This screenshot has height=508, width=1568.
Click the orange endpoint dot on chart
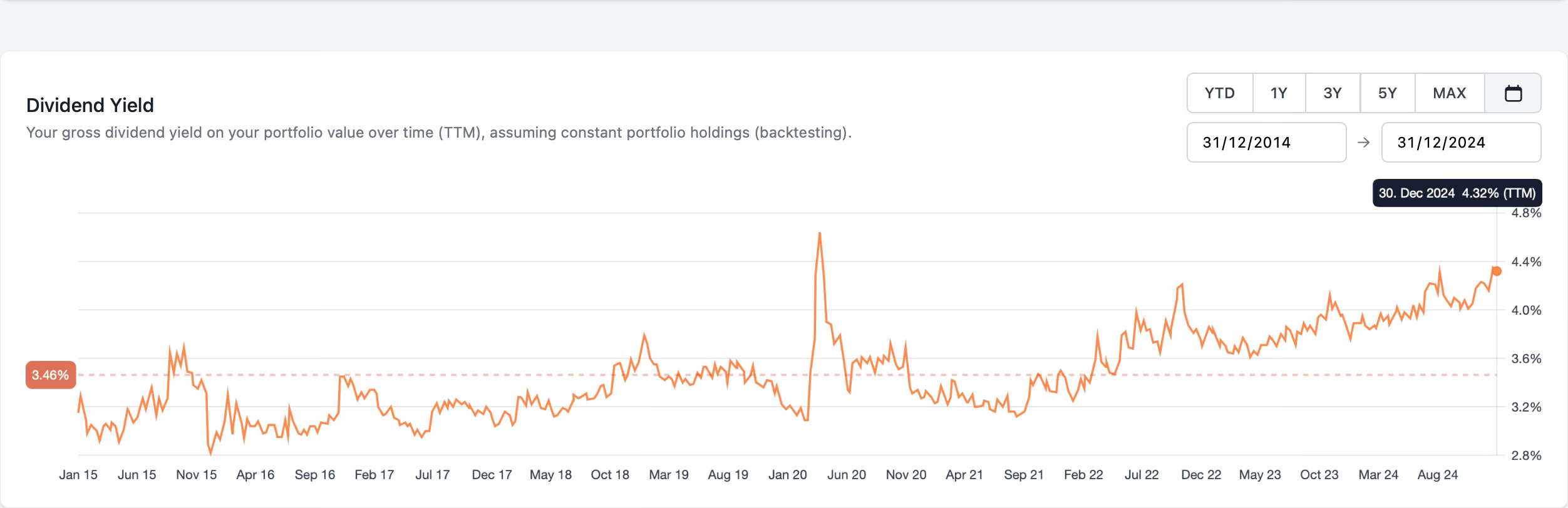tap(1497, 271)
